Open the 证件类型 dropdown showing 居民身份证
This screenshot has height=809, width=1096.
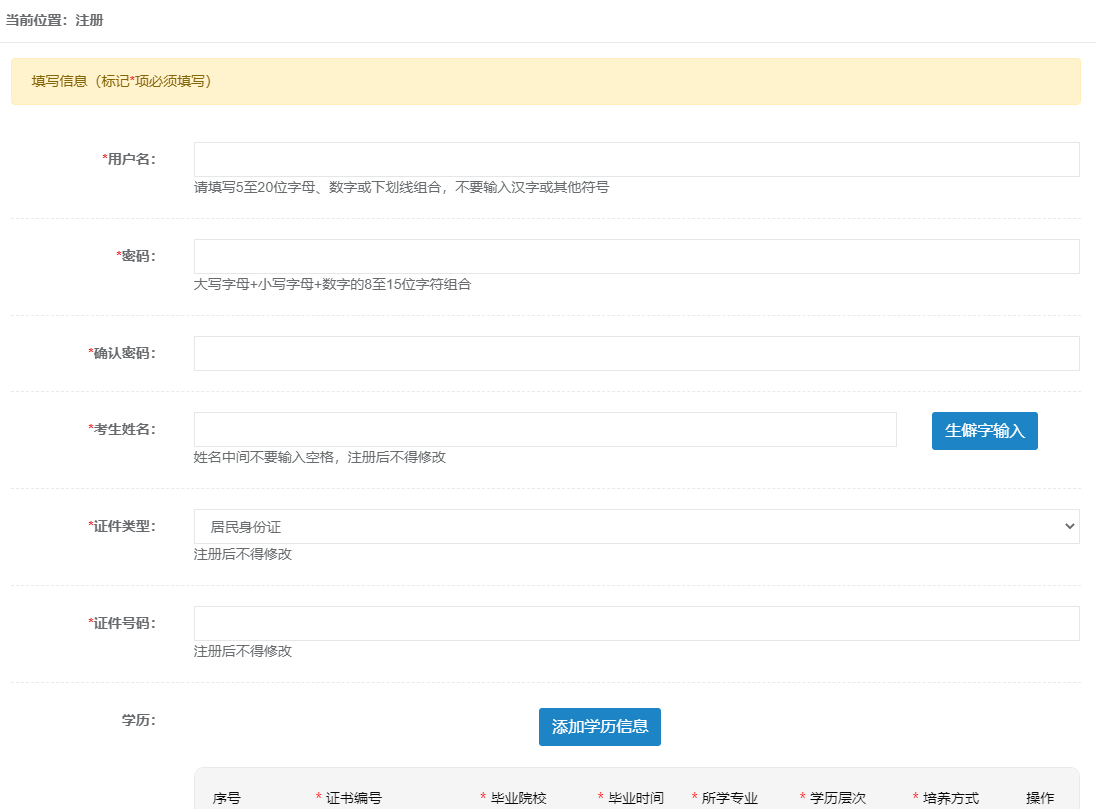point(636,527)
